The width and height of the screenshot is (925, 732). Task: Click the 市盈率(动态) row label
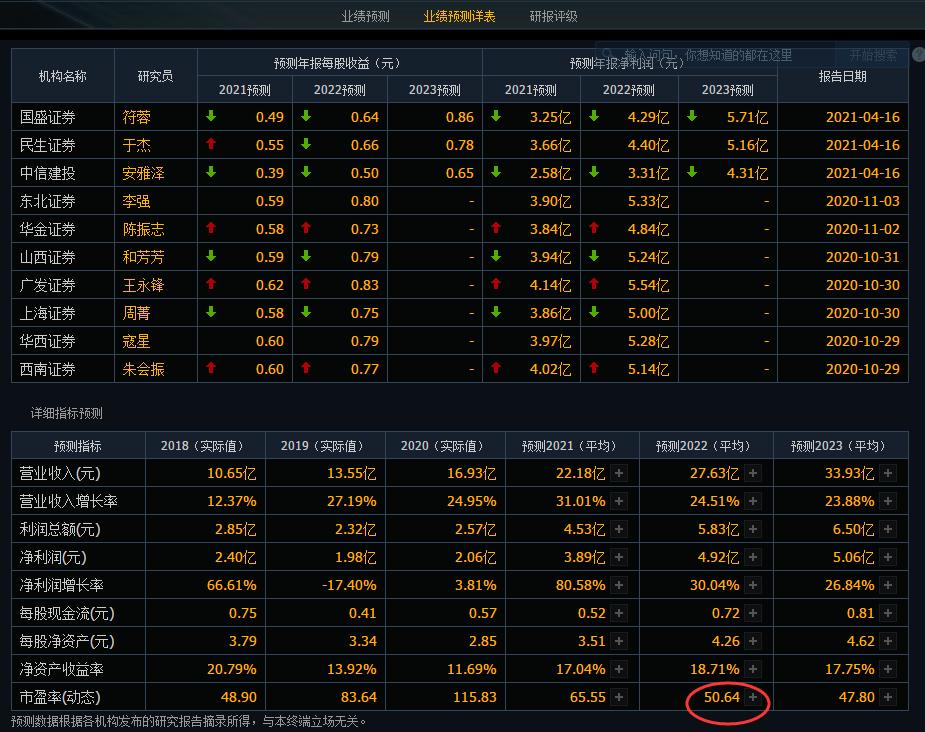60,697
